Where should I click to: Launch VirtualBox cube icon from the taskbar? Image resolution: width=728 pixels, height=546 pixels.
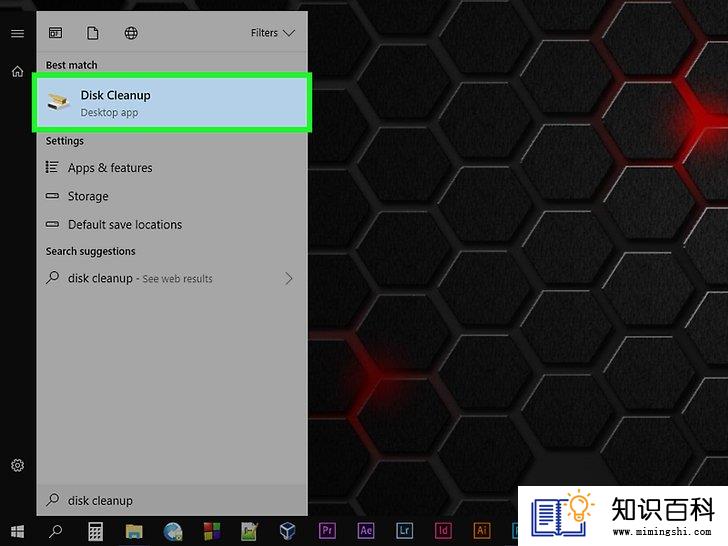287,531
